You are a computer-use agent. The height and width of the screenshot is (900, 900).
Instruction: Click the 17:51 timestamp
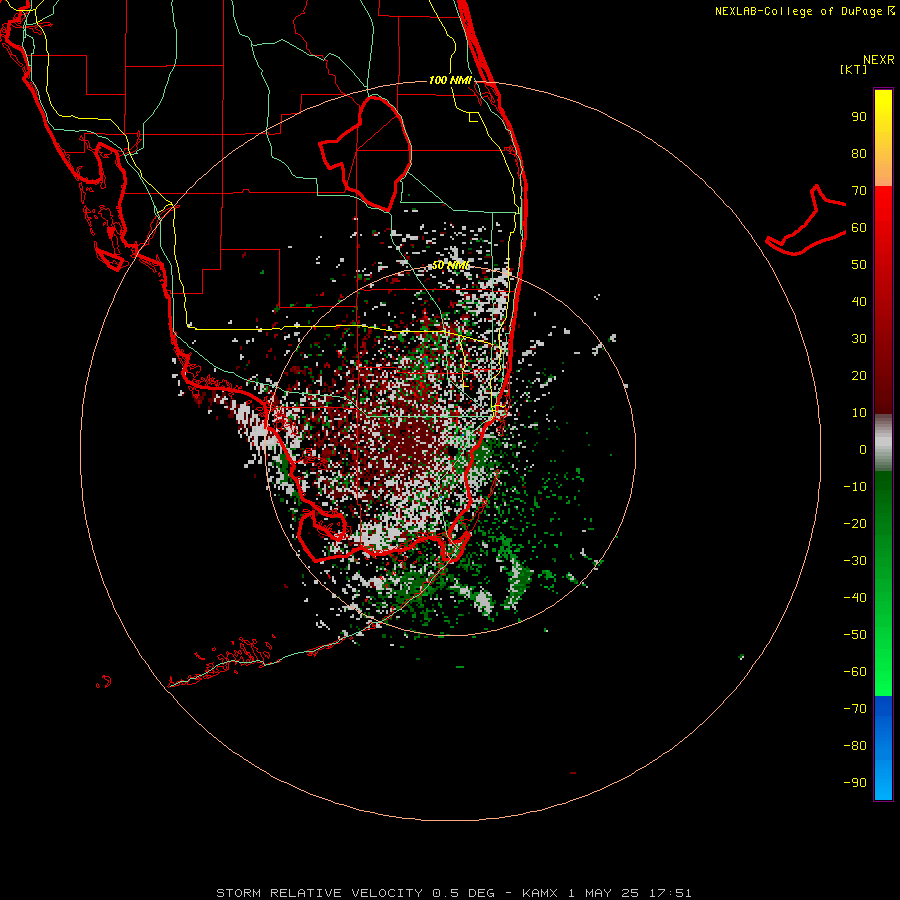pyautogui.click(x=670, y=893)
